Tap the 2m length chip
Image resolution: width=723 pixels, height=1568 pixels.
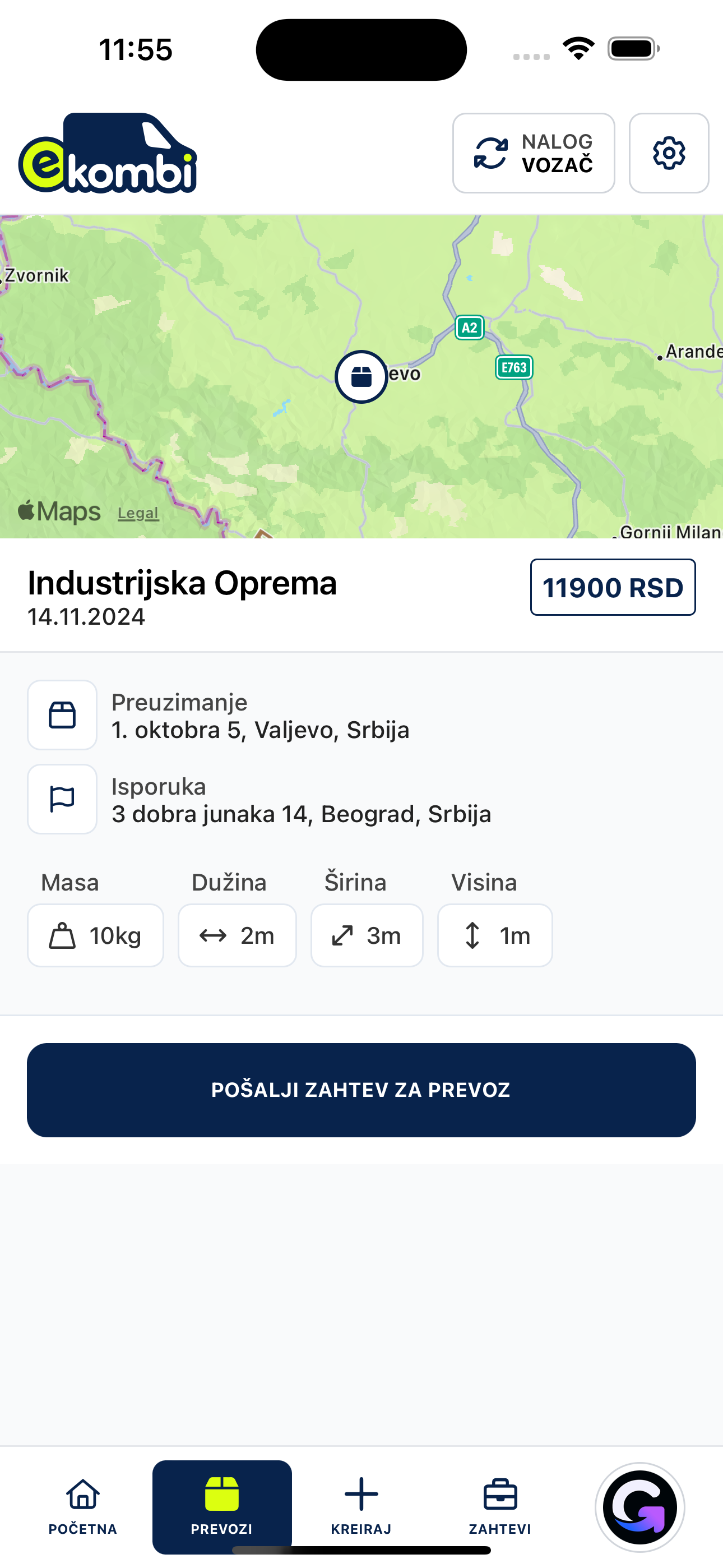237,935
